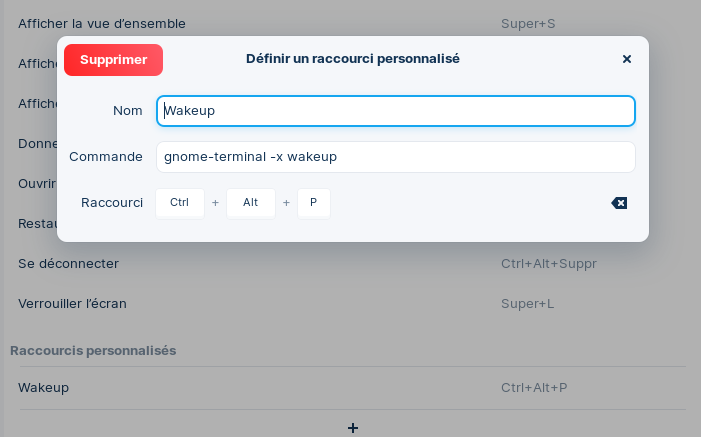Focus the Nom field containing Wakeup
Screen dimensions: 701x437
pos(395,111)
